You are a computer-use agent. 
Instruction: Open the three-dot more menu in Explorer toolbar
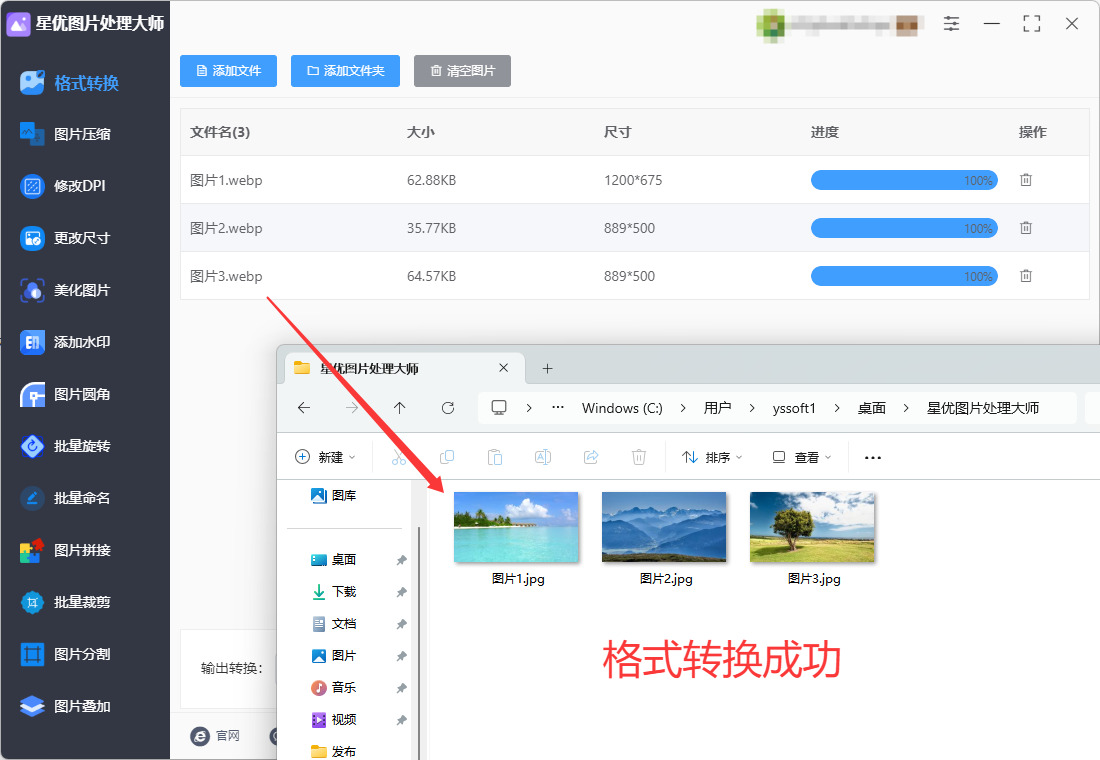(873, 458)
